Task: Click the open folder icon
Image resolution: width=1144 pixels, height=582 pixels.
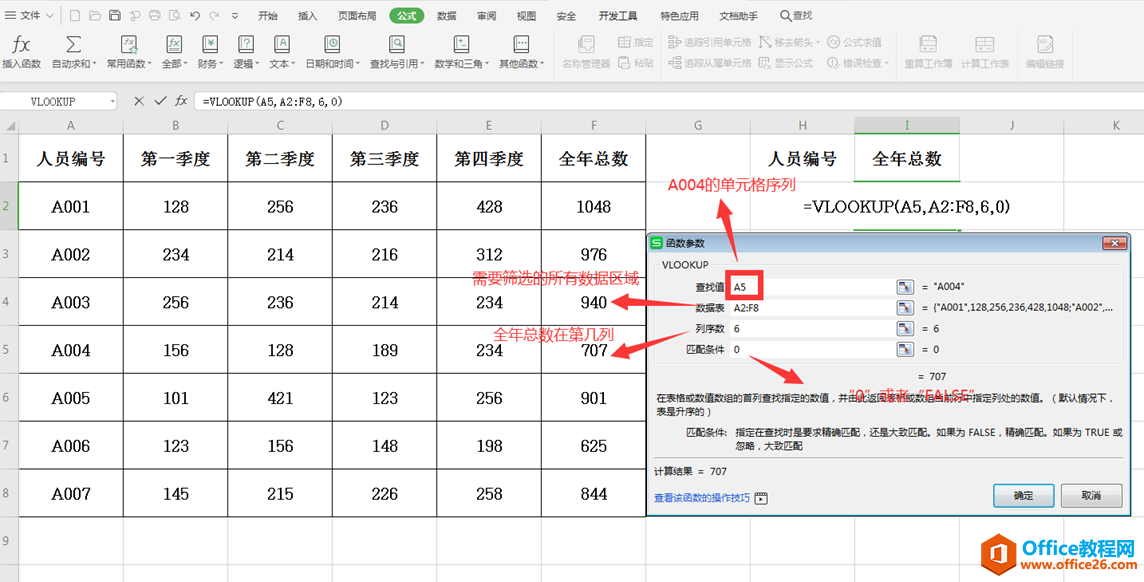Action: pyautogui.click(x=95, y=15)
